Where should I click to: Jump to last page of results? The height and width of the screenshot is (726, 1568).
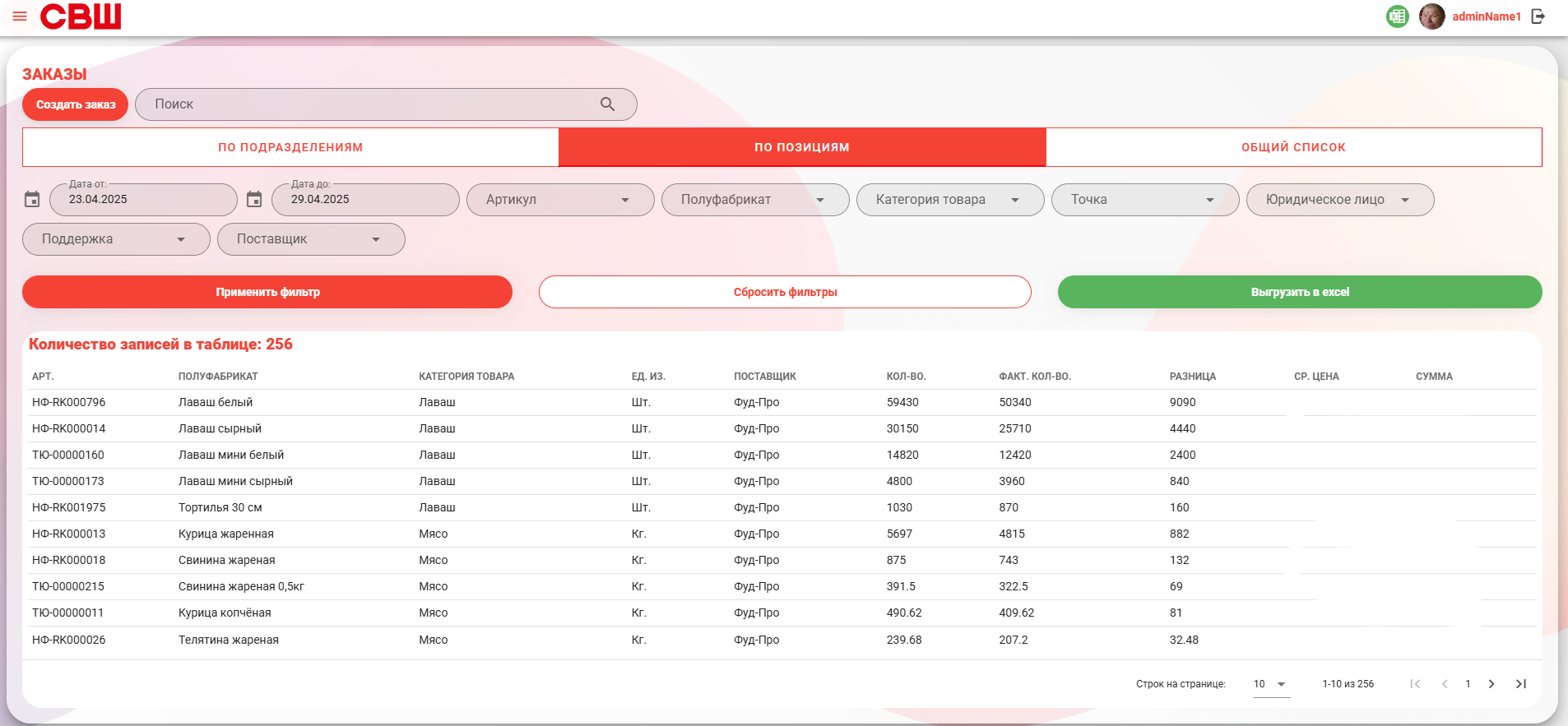(1521, 684)
